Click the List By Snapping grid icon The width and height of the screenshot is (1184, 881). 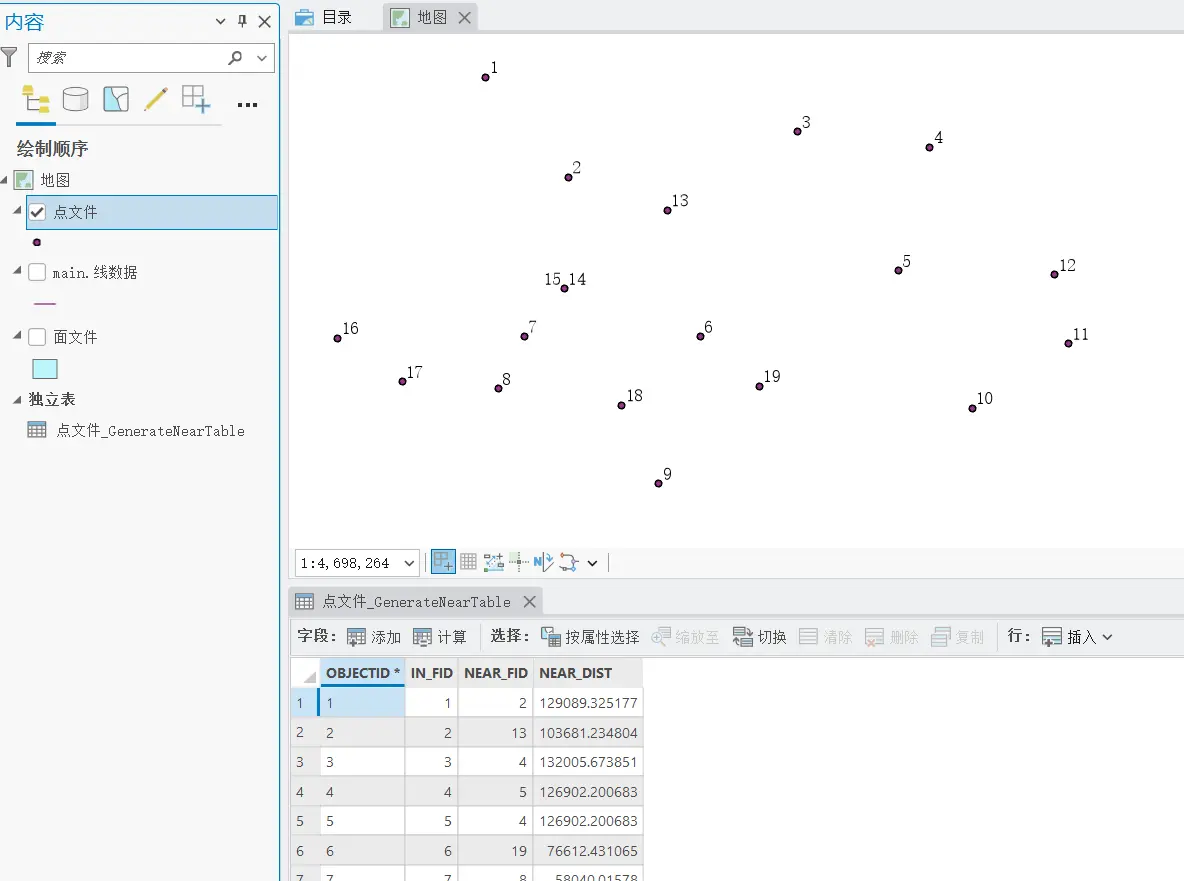pos(196,100)
